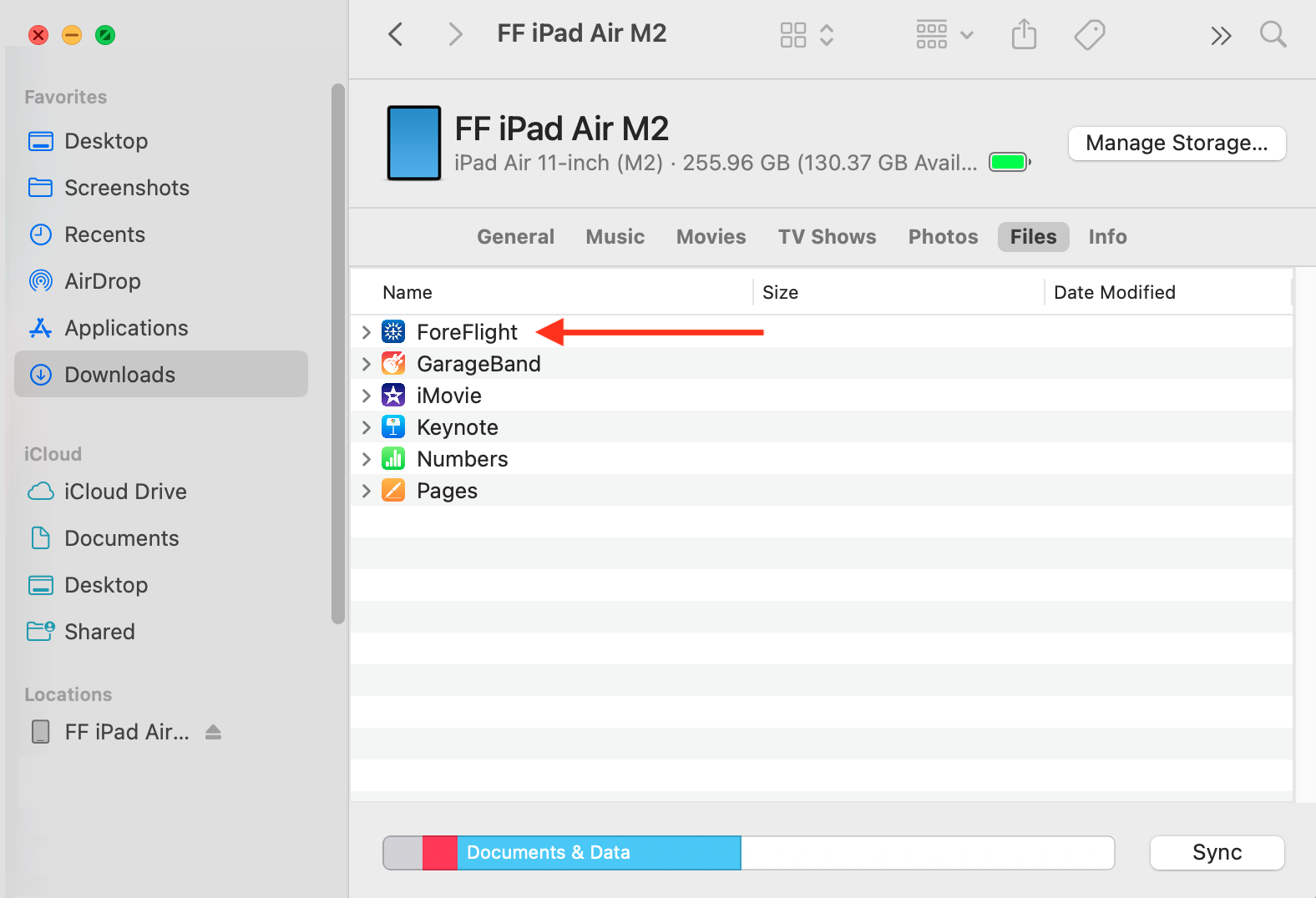Open Downloads in the sidebar
The height and width of the screenshot is (898, 1316).
tap(161, 375)
